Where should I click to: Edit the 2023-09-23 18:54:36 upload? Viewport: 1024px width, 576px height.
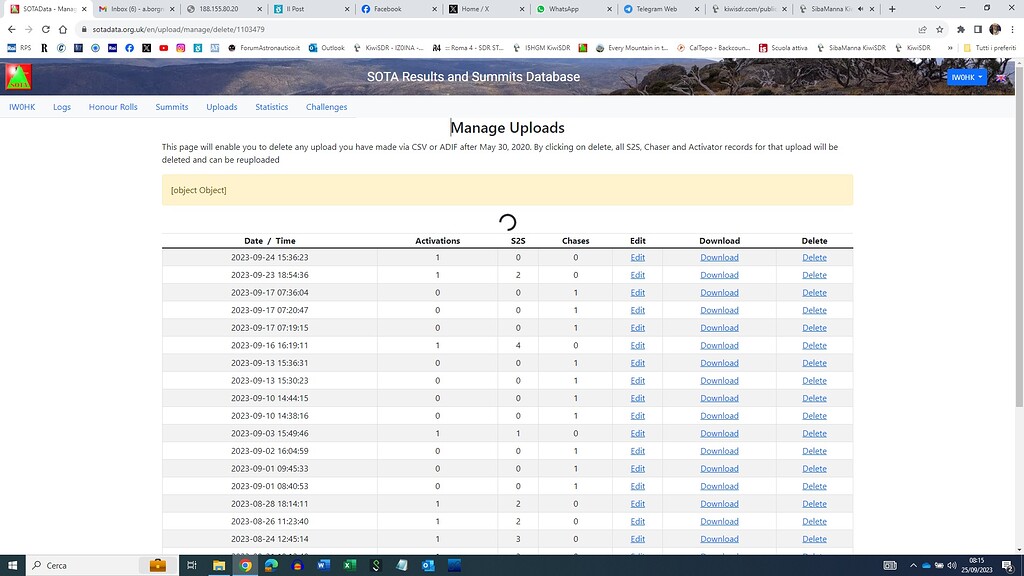pos(637,275)
